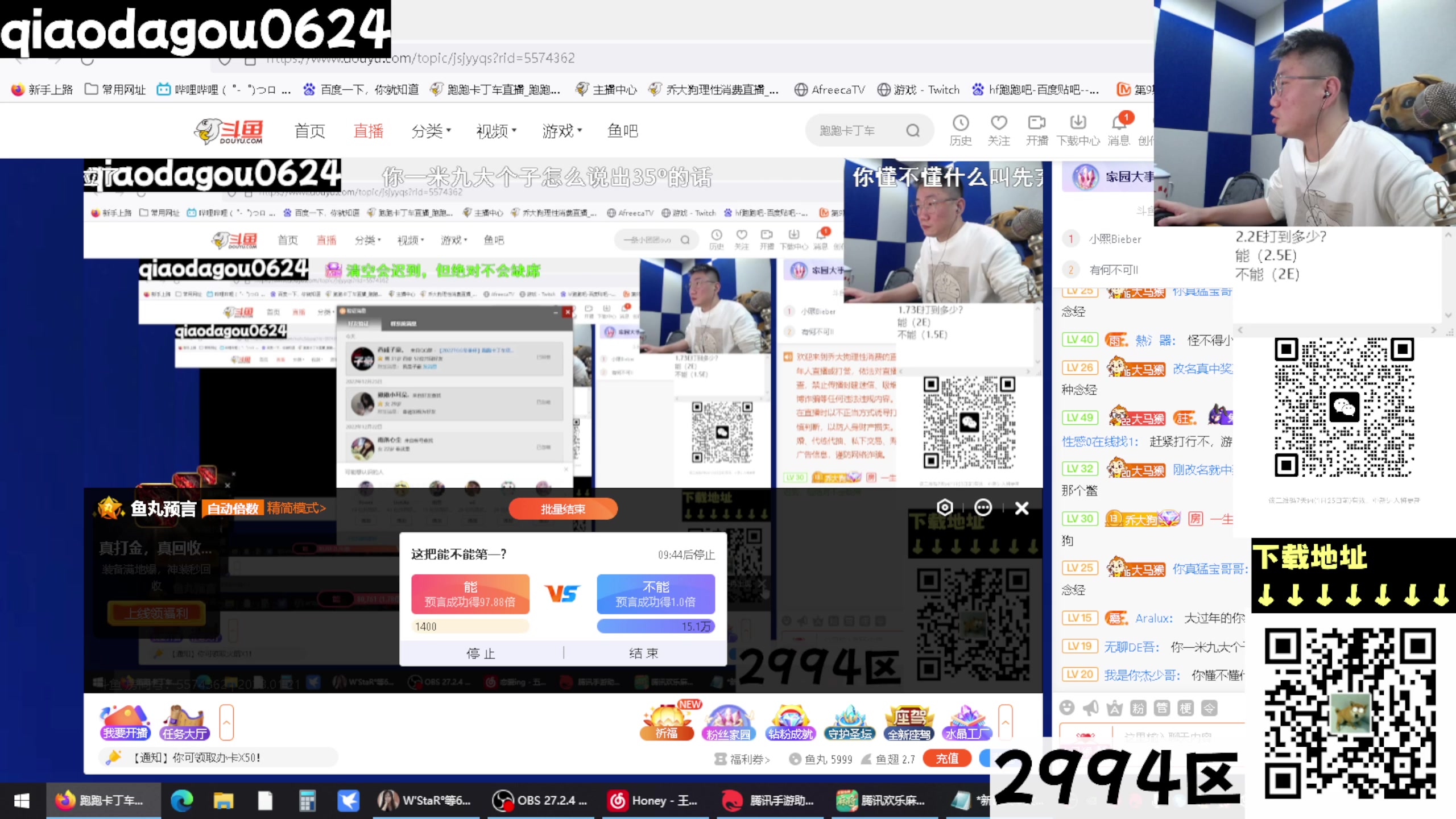Click the up arrow of the 2.2E text box scrollbar

tap(1449, 235)
